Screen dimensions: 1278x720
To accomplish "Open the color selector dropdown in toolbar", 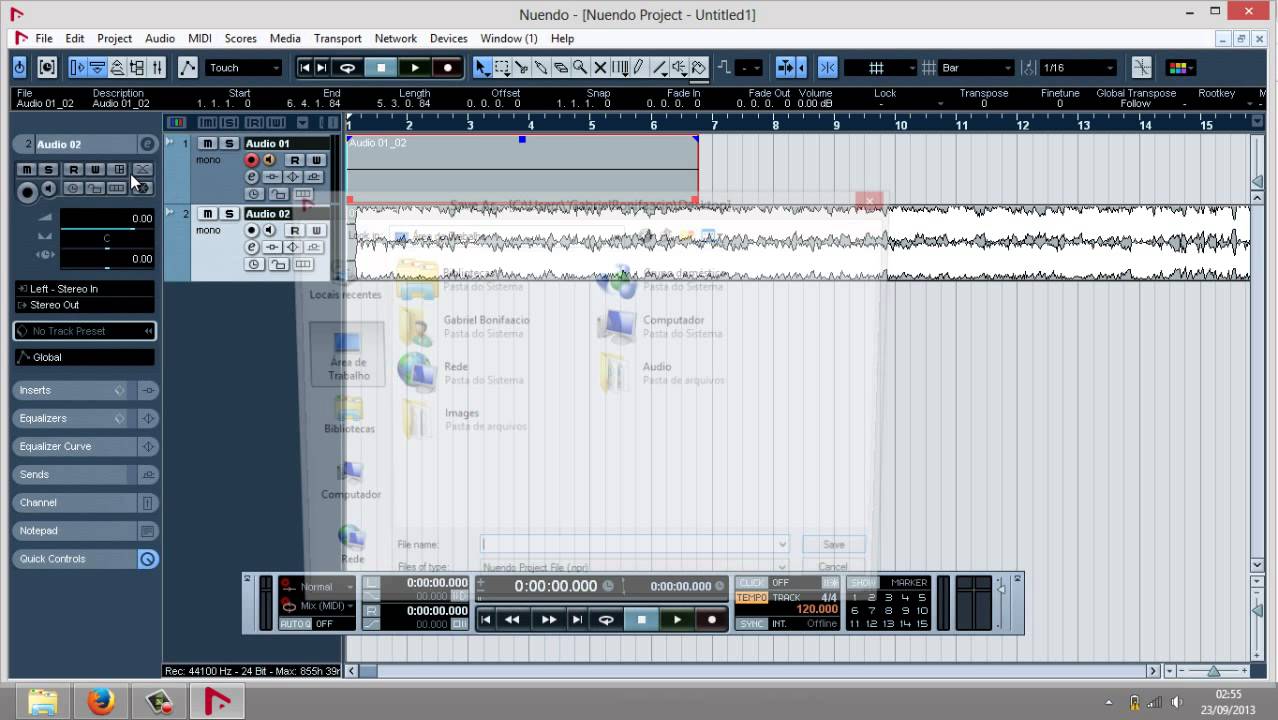I will click(x=1181, y=68).
